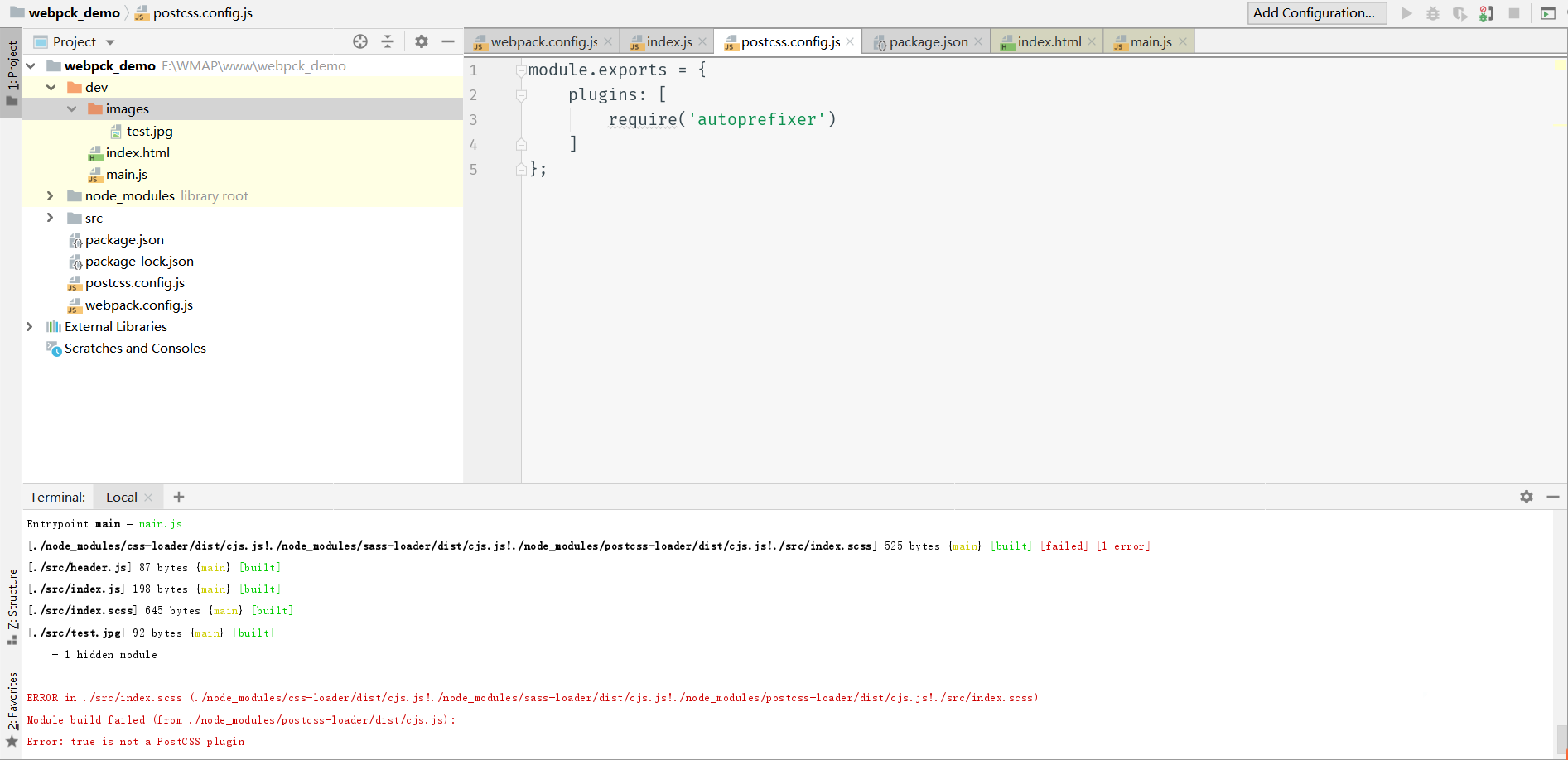
Task: Fold plugins array at line 2
Action: [x=521, y=95]
